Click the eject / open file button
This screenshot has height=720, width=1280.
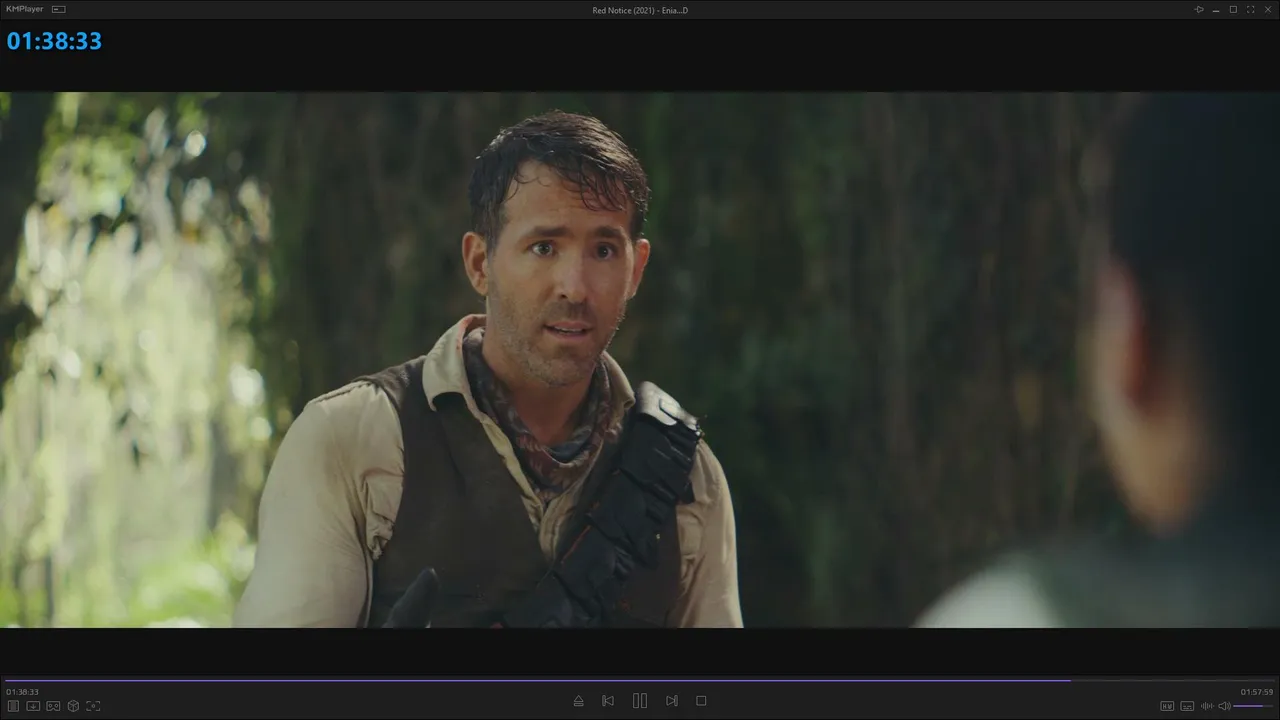point(578,701)
